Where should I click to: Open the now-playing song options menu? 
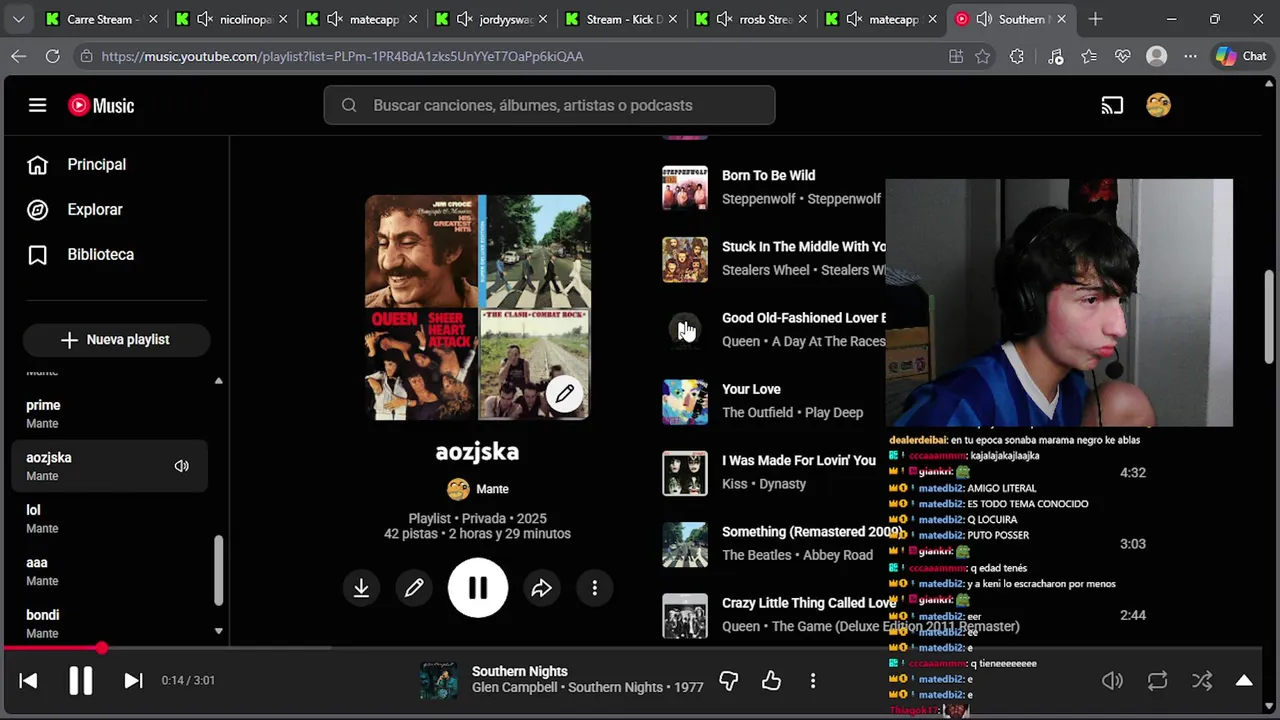pyautogui.click(x=813, y=681)
